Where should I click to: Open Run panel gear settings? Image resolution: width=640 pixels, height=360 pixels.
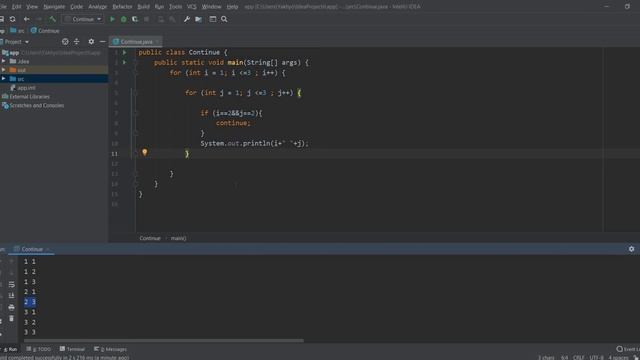[x=631, y=249]
